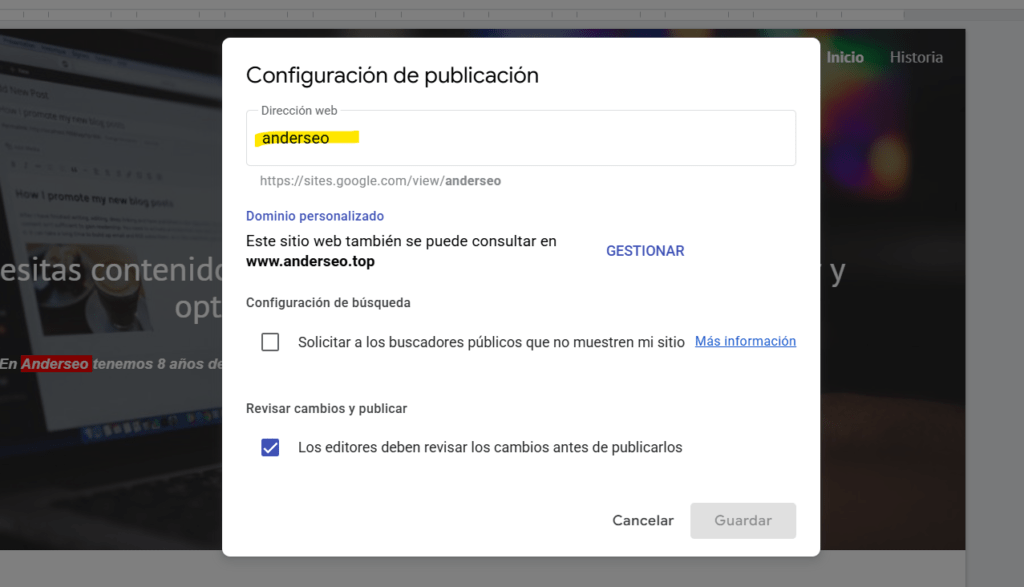
Task: Click the highlighted Anderseo word on the page
Action: tap(56, 364)
